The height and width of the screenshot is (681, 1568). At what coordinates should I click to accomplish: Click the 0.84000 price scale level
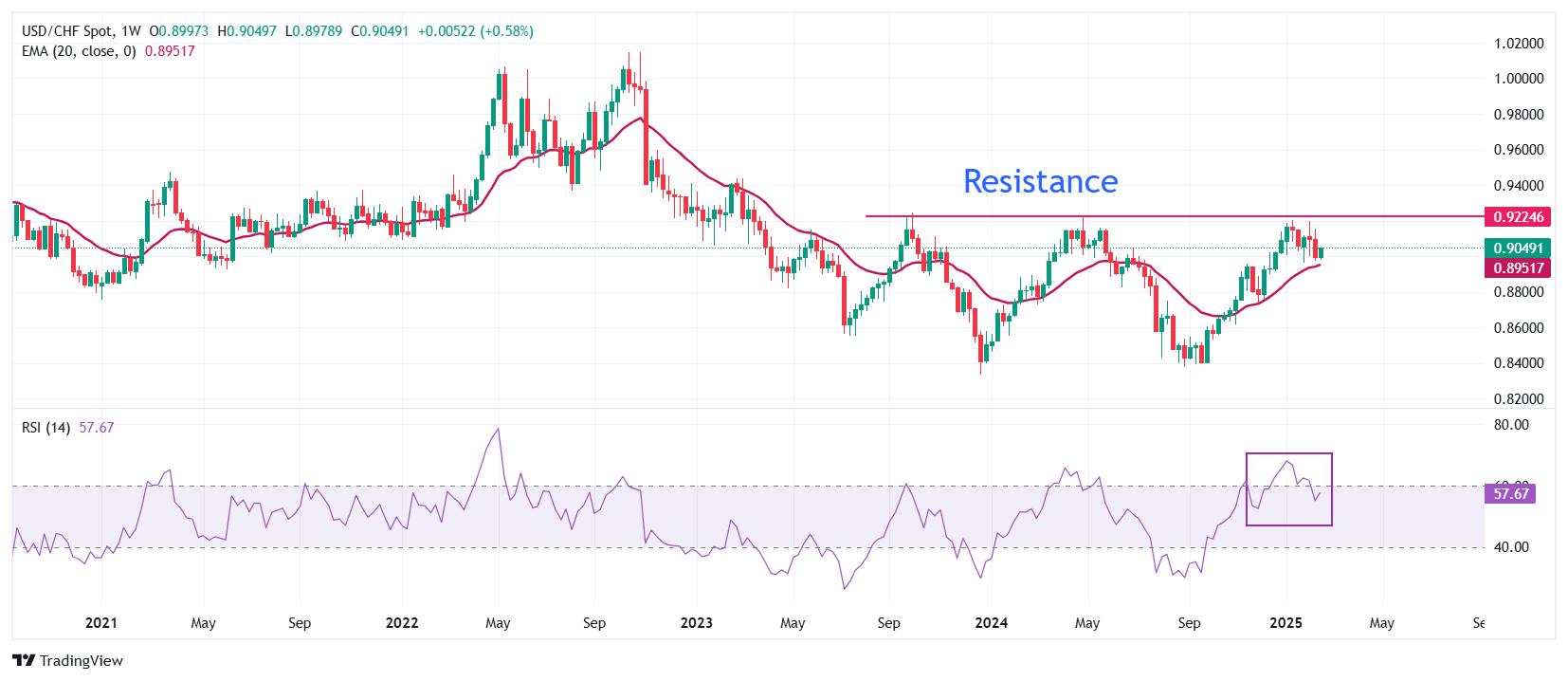[x=1518, y=363]
